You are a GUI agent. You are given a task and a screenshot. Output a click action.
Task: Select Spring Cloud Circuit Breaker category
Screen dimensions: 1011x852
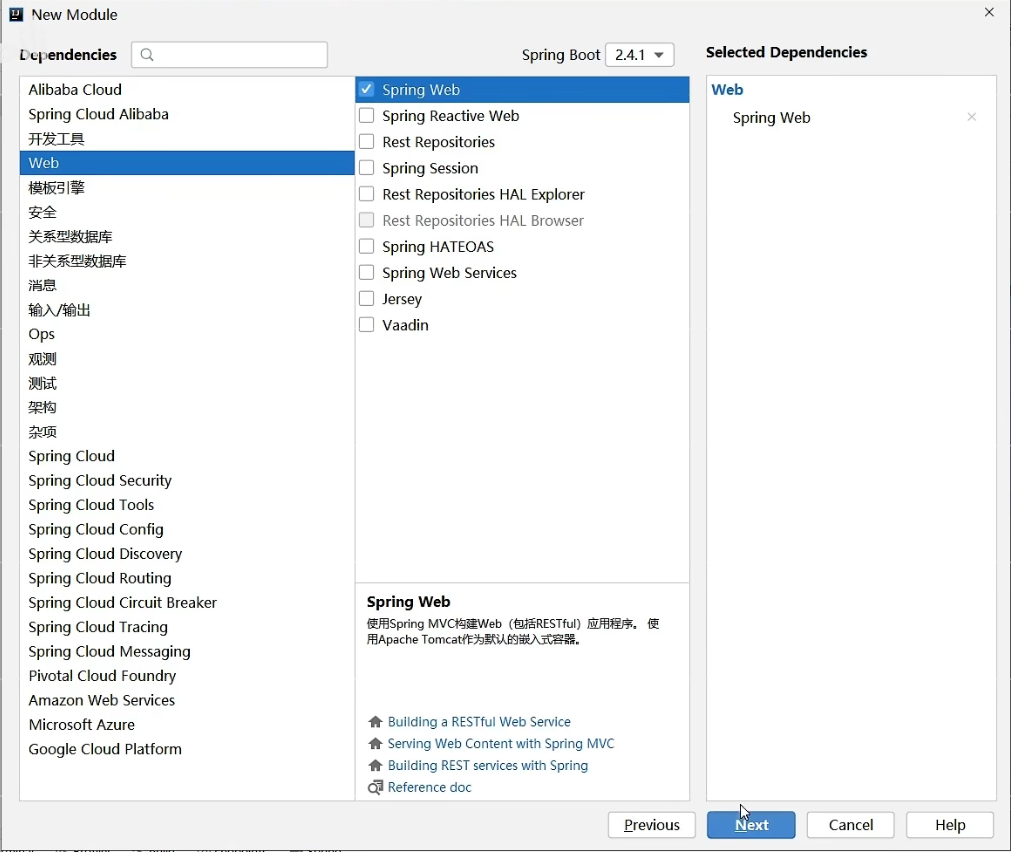pos(187,603)
